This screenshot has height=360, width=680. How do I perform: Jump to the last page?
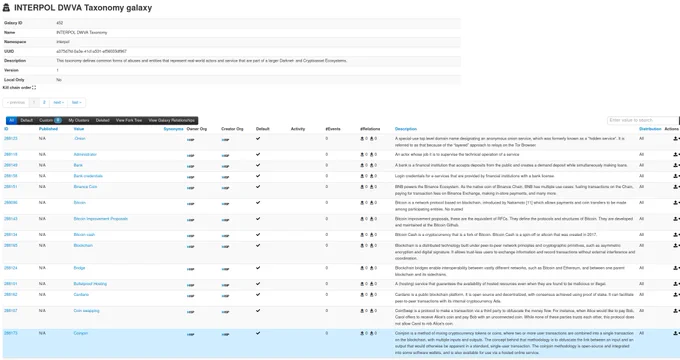tap(77, 102)
